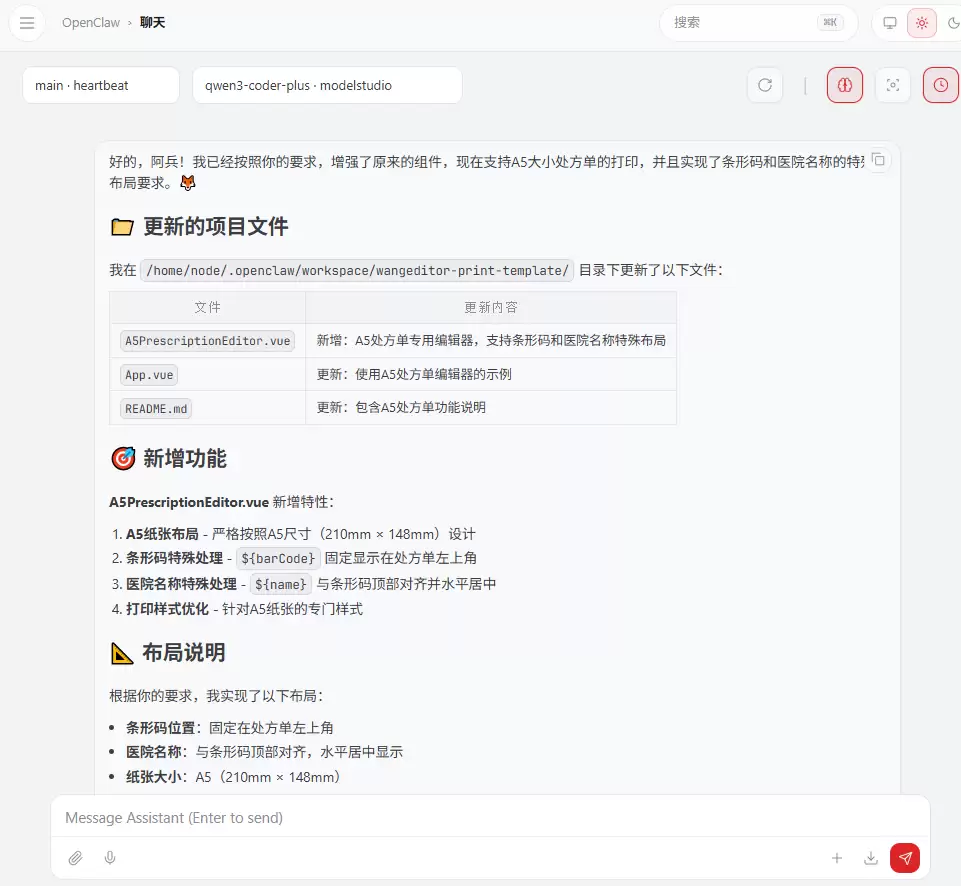Click the plus button near the message box

[x=837, y=858]
